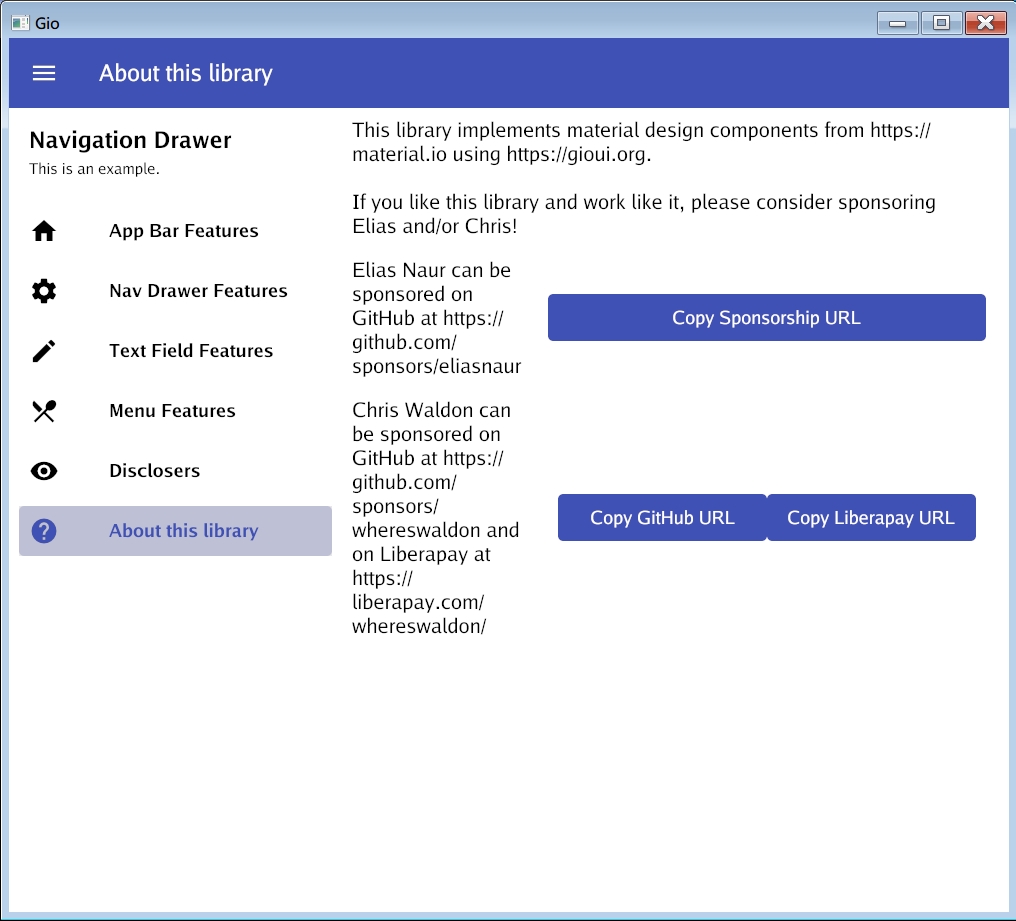The width and height of the screenshot is (1016, 921).
Task: Click the Navigation Drawer heading
Action: (x=131, y=140)
